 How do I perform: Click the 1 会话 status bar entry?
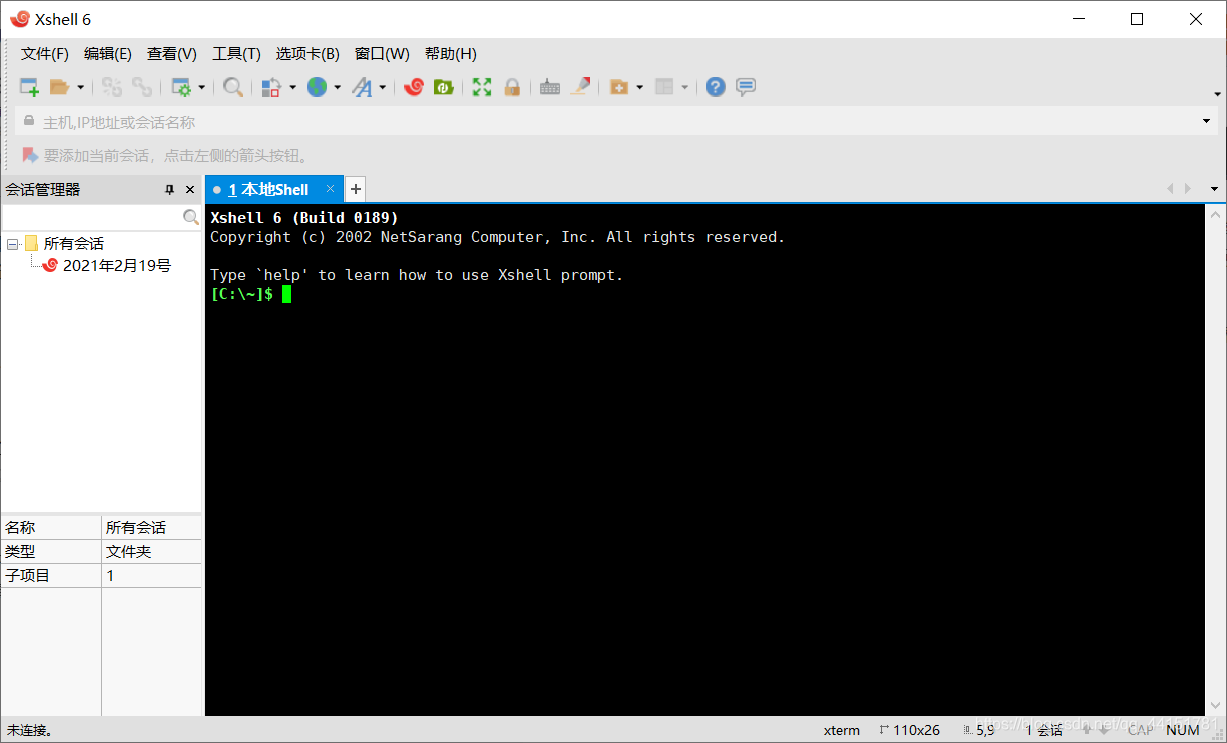tap(1044, 730)
